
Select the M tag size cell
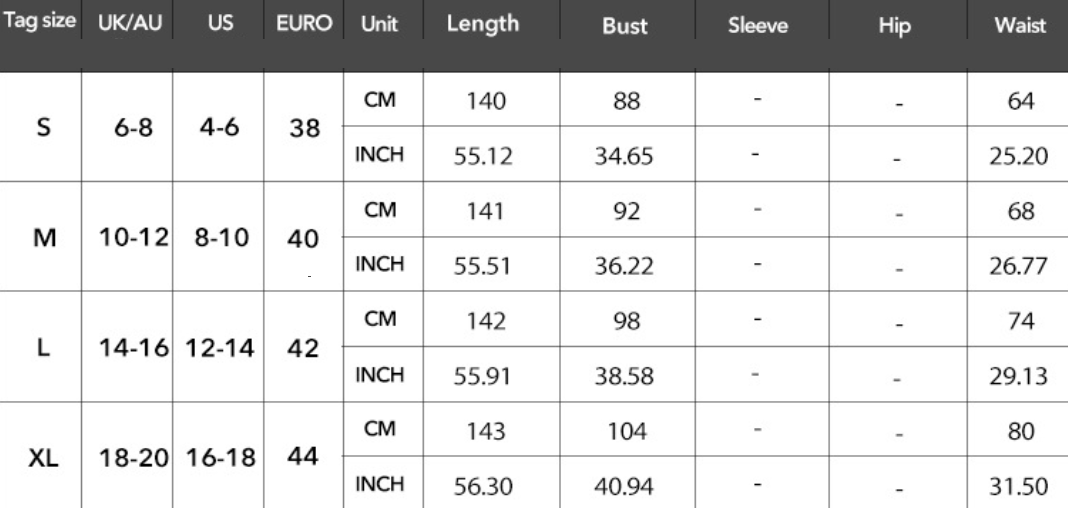click(x=43, y=239)
